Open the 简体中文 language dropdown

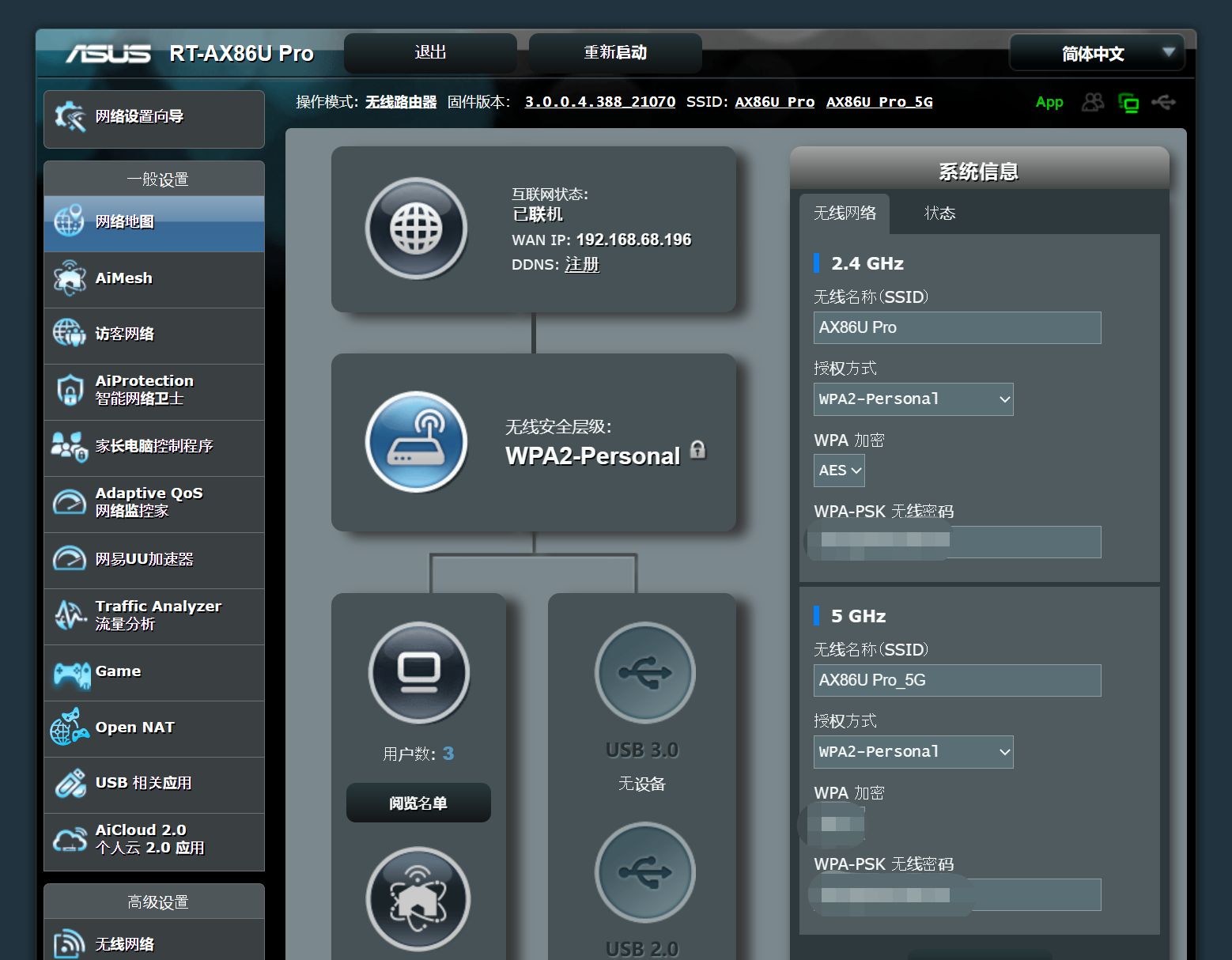1097,54
